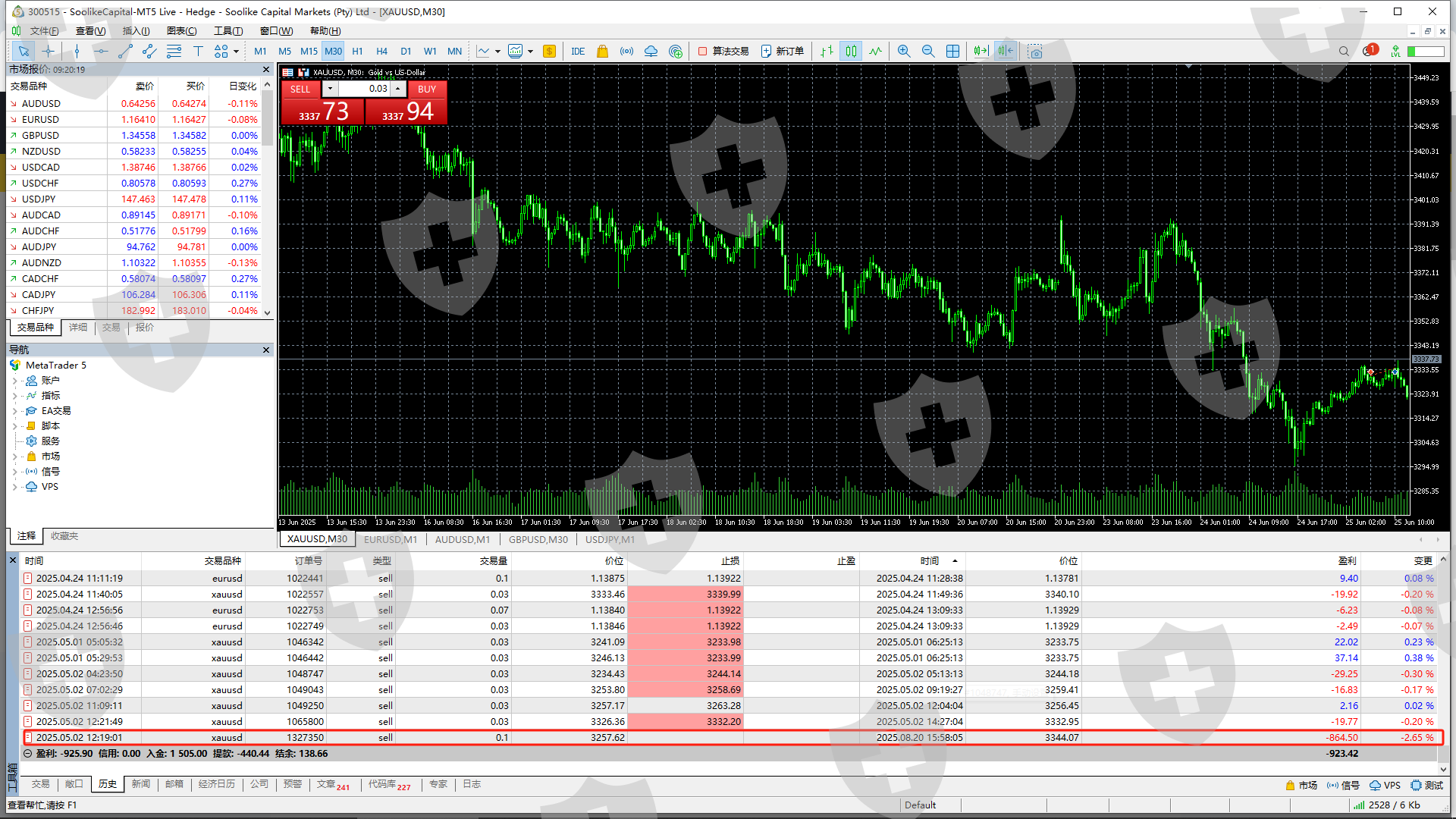The image size is (1456, 819).
Task: Toggle Algo Trading button
Action: (x=723, y=51)
